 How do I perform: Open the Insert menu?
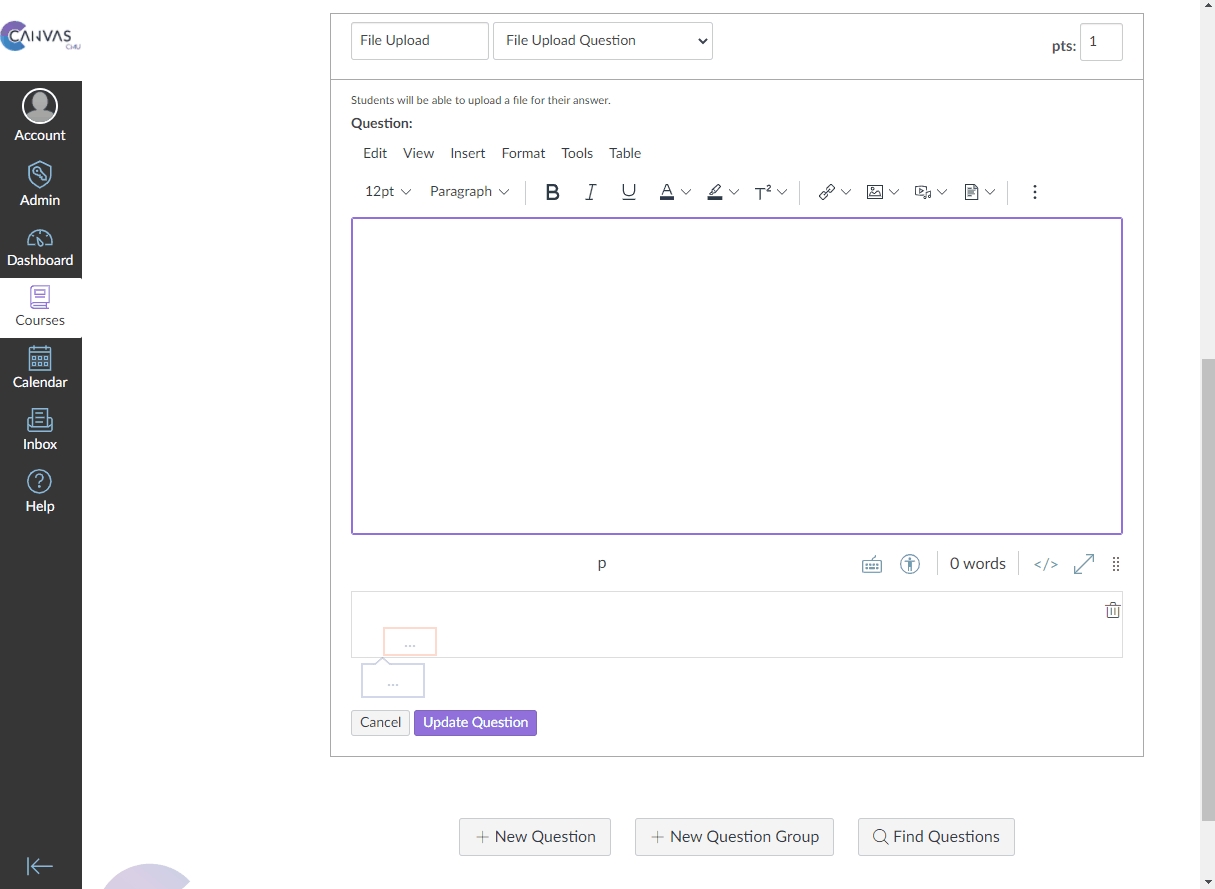tap(467, 153)
